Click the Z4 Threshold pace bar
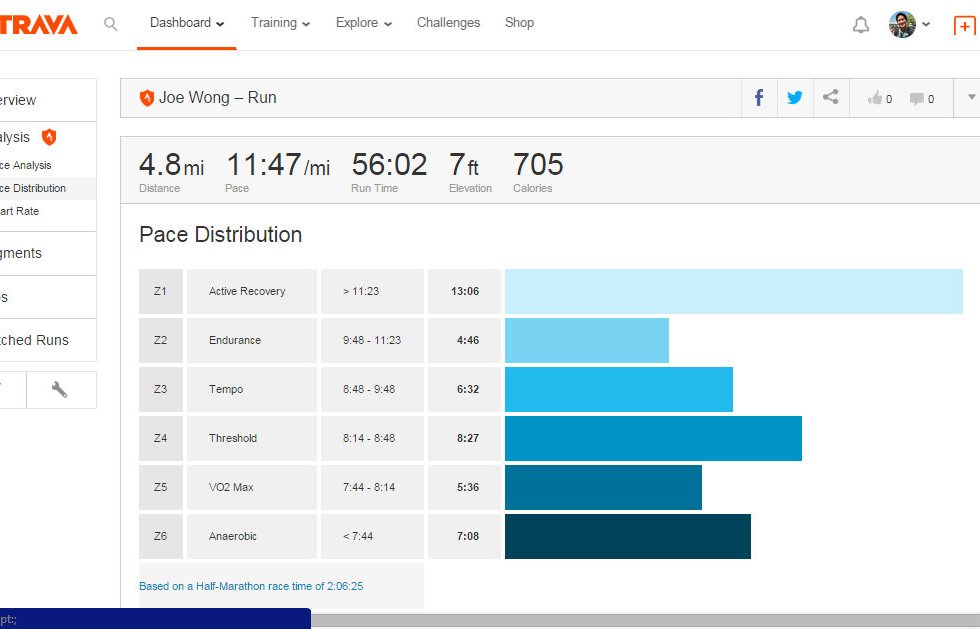Viewport: 980px width, 629px height. click(653, 438)
